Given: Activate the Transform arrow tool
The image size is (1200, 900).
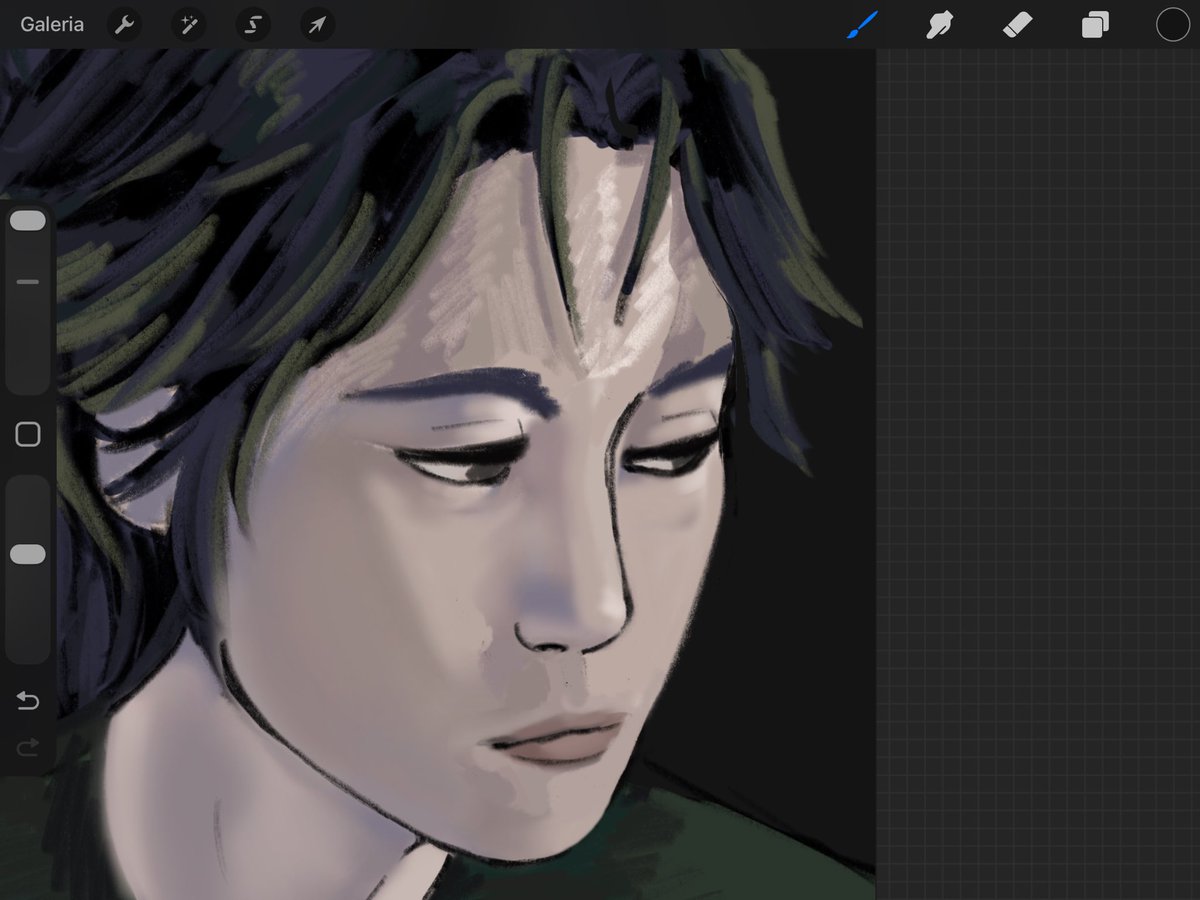Looking at the screenshot, I should point(317,25).
